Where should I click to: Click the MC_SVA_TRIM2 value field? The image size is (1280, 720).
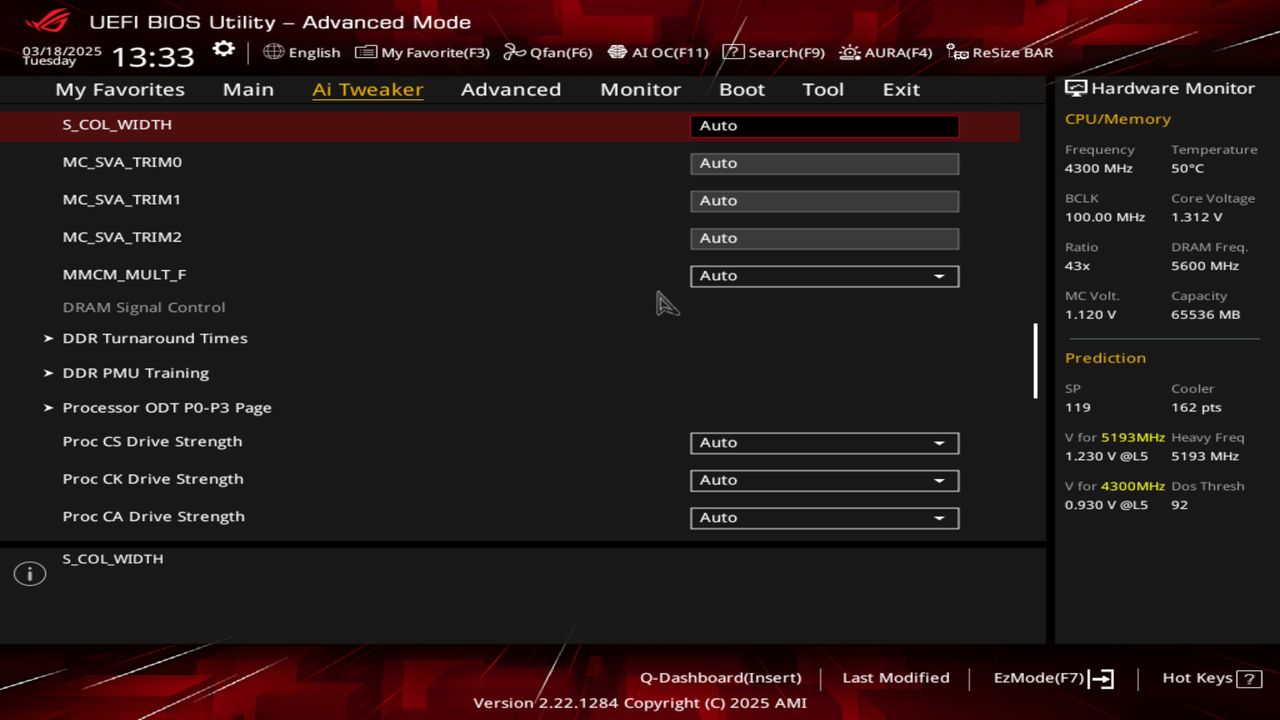pos(825,238)
